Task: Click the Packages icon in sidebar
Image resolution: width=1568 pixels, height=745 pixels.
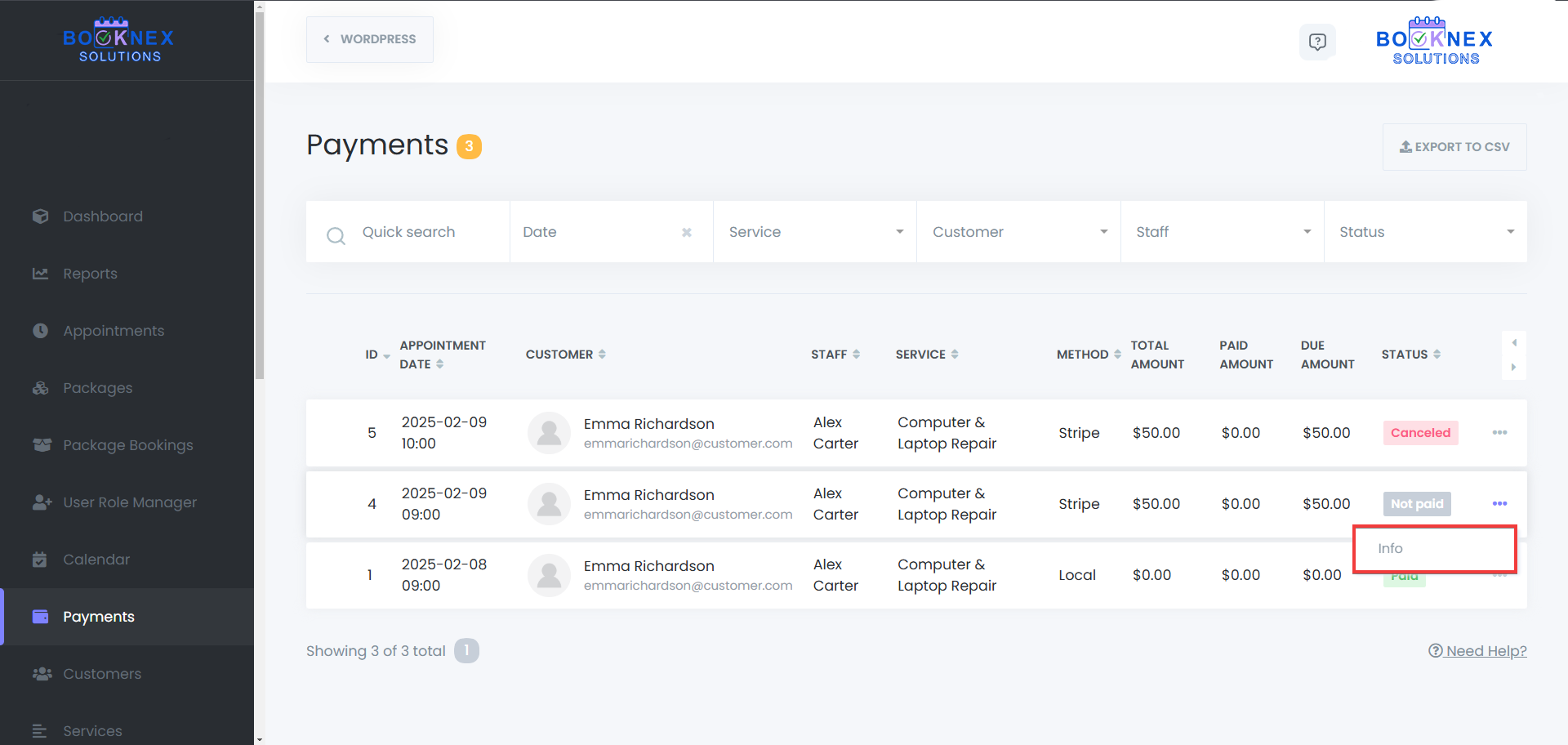Action: tap(41, 388)
